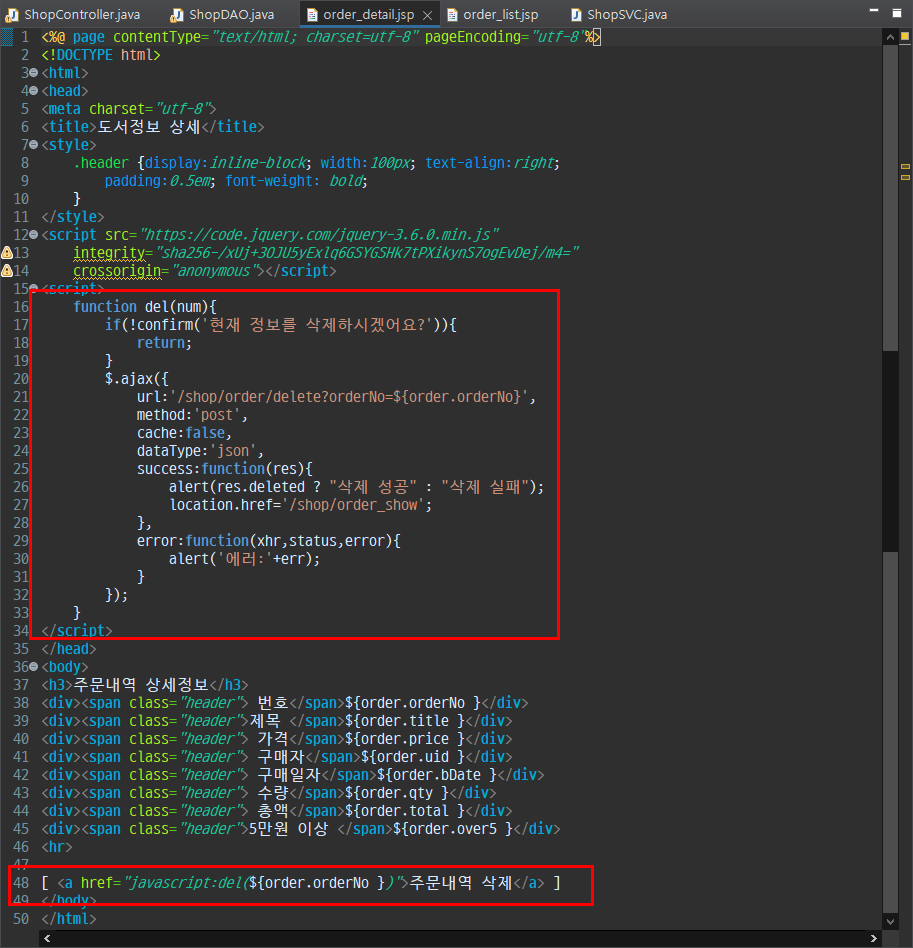Screen dimensions: 913x948
Task: Click the 'integrity' attribute on line 13
Action: click(x=109, y=253)
